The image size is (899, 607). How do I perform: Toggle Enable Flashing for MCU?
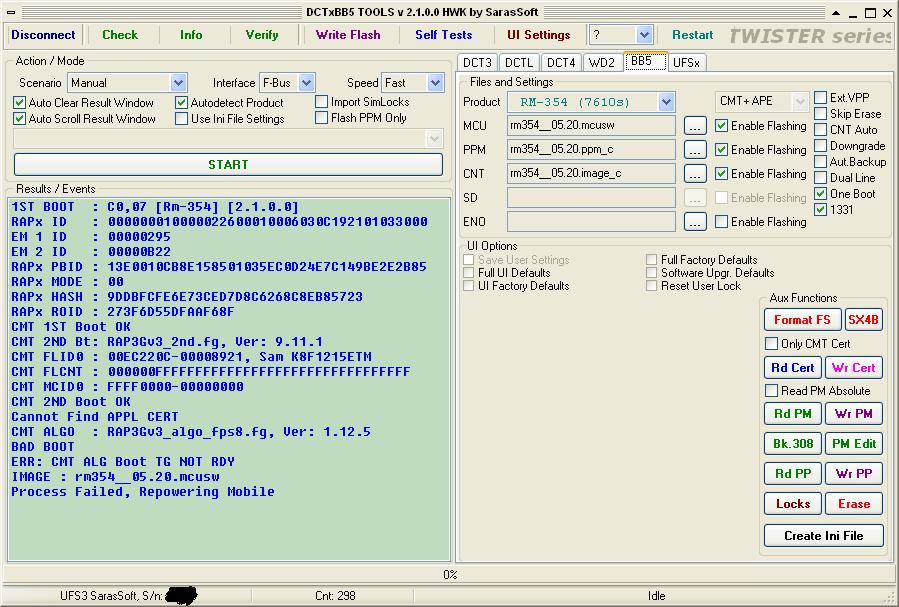(x=722, y=126)
